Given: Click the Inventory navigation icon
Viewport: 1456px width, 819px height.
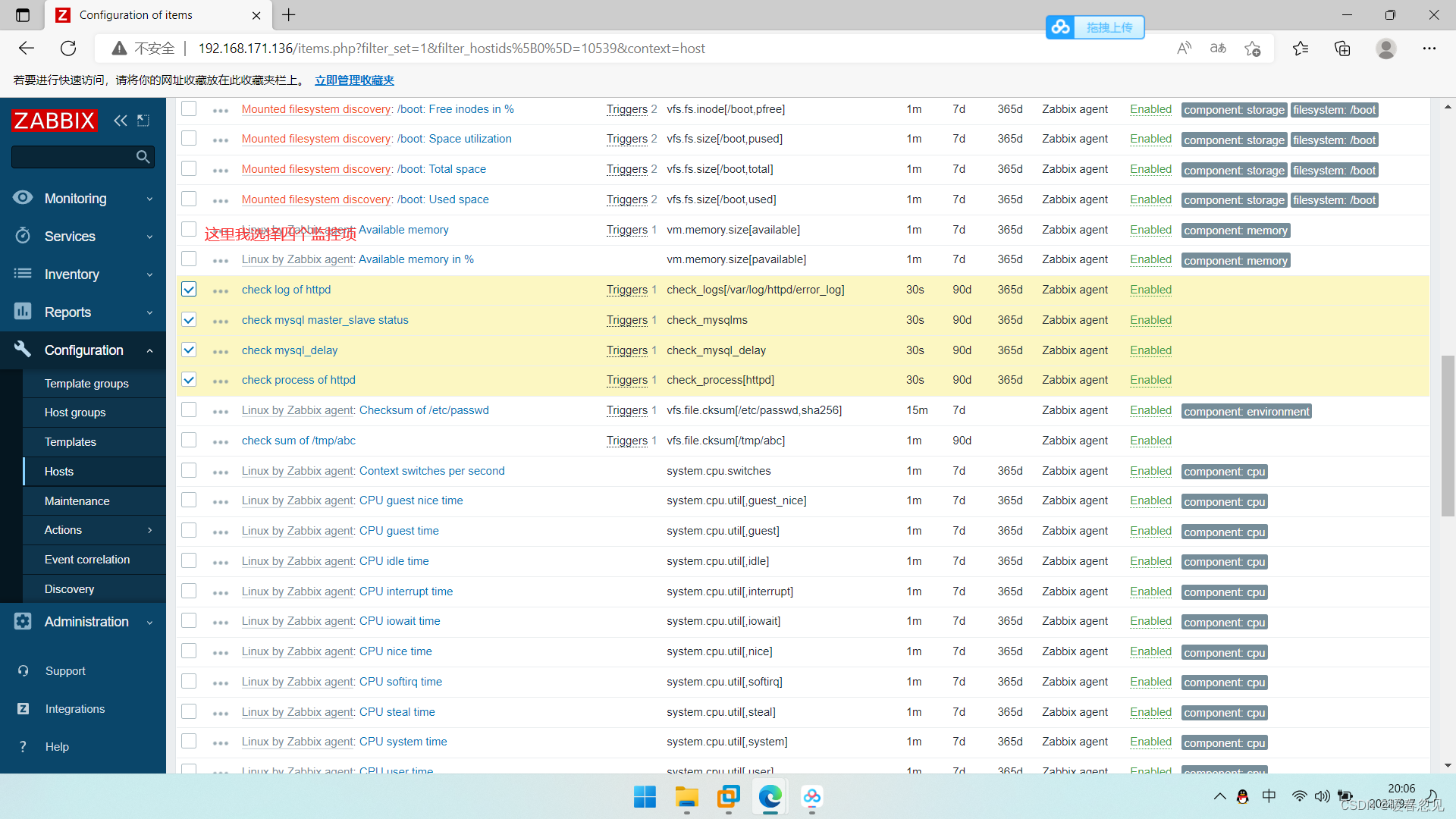Looking at the screenshot, I should (22, 274).
